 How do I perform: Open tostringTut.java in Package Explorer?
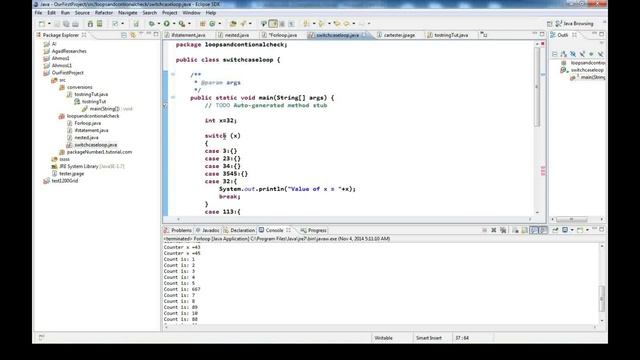pyautogui.click(x=91, y=94)
